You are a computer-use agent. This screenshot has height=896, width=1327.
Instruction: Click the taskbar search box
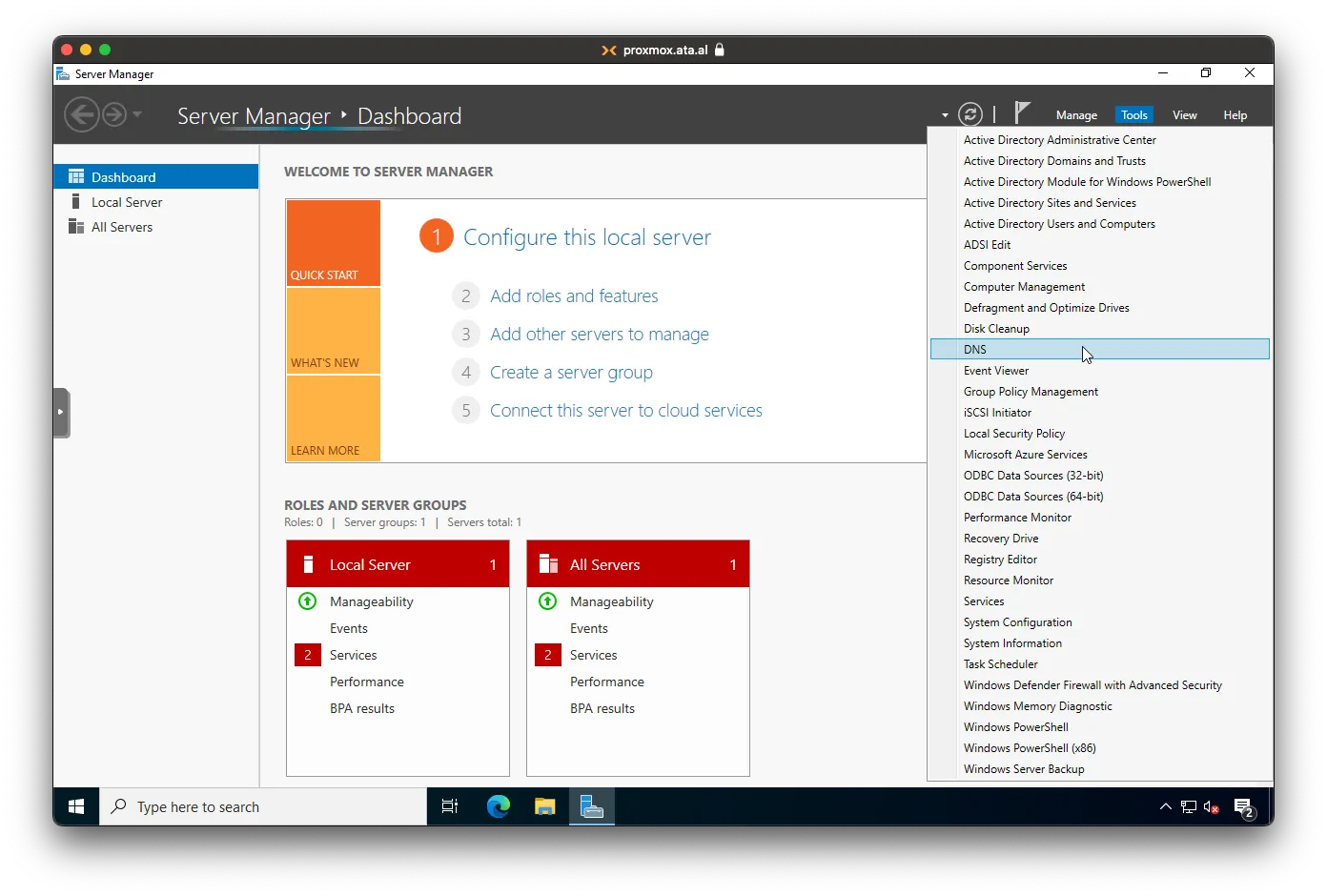coord(263,806)
